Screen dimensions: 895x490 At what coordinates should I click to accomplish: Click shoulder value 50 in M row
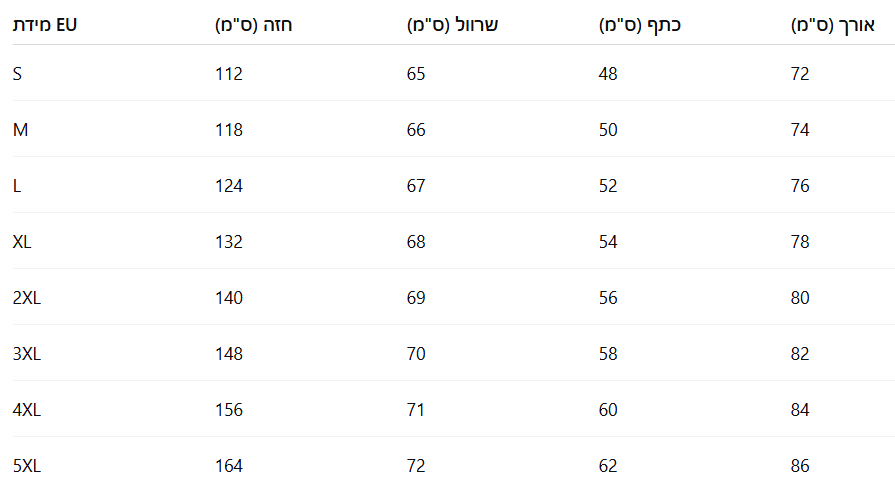click(x=608, y=130)
